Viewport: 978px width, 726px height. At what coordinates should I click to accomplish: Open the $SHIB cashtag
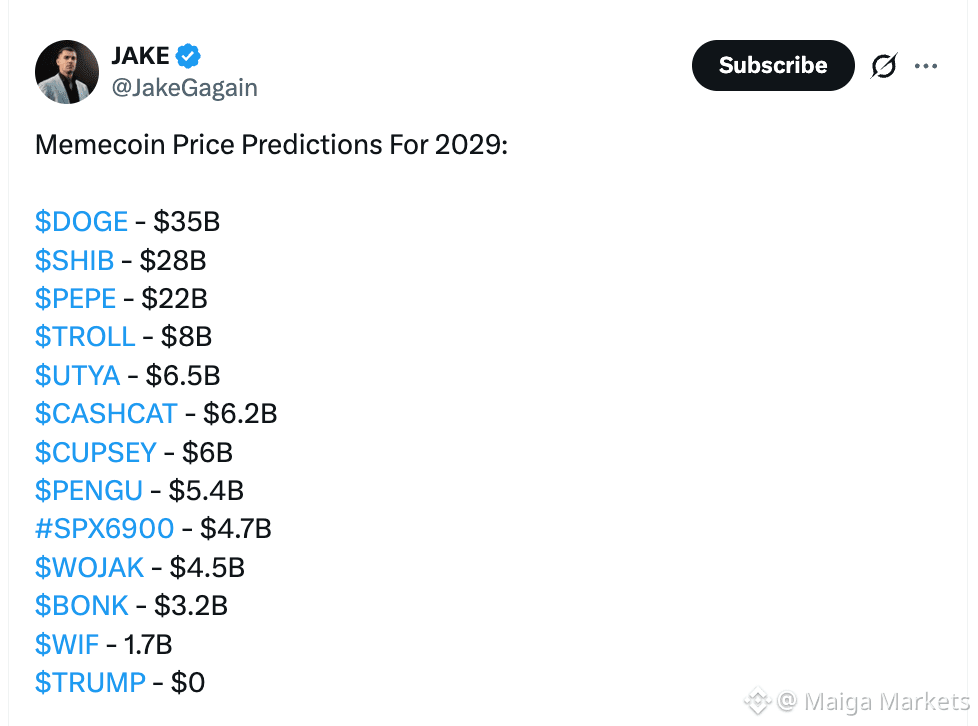coord(74,261)
